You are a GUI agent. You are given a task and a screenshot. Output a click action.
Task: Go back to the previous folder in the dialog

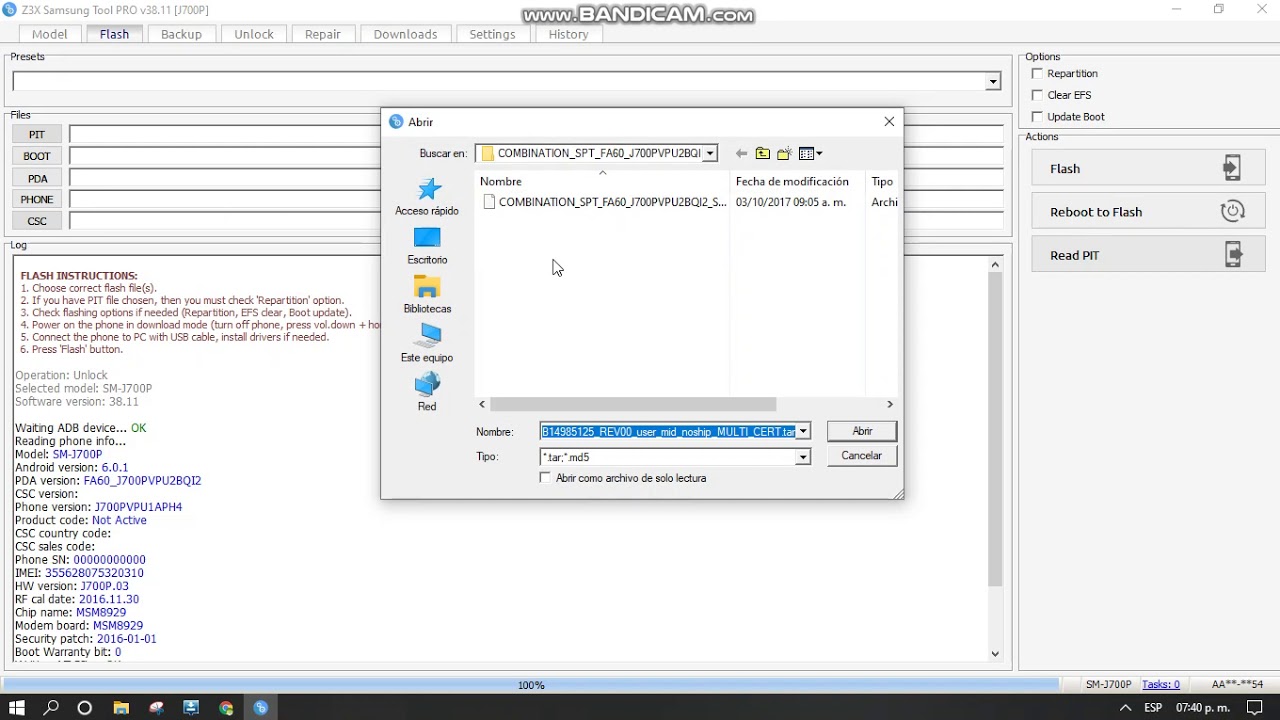pyautogui.click(x=741, y=153)
